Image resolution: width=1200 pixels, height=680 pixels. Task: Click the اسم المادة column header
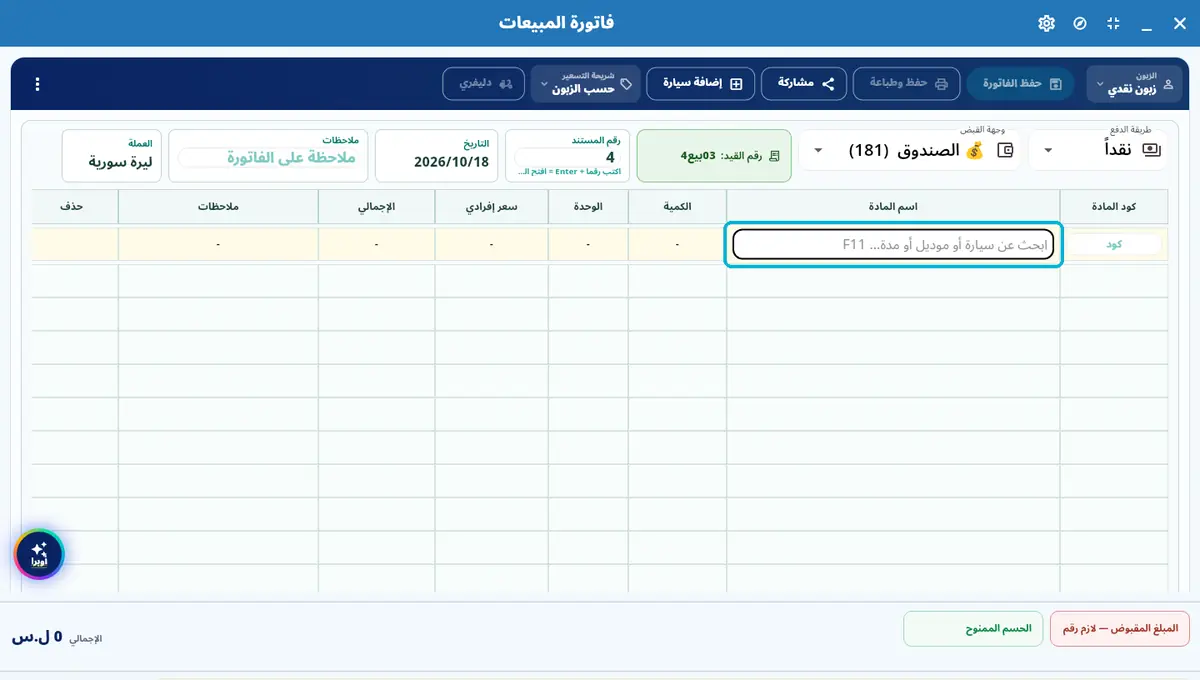pos(893,206)
